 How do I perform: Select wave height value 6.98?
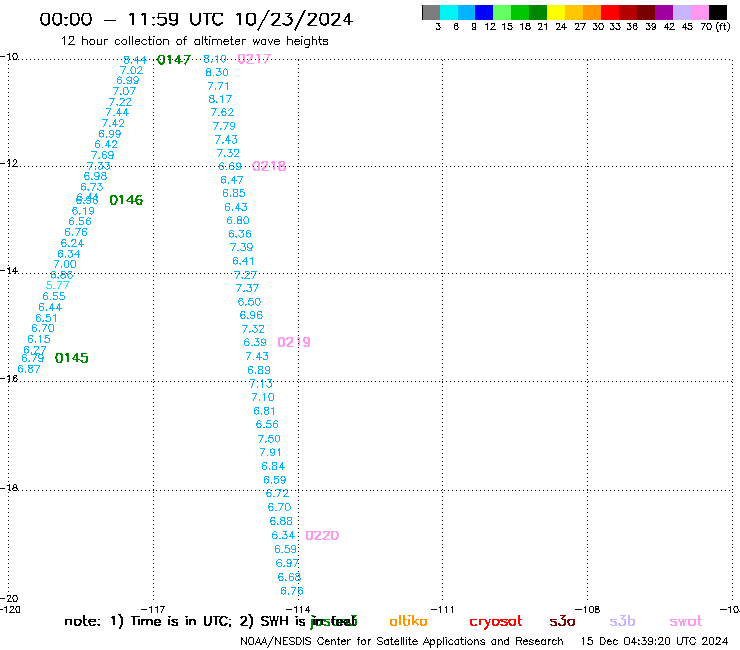95,176
